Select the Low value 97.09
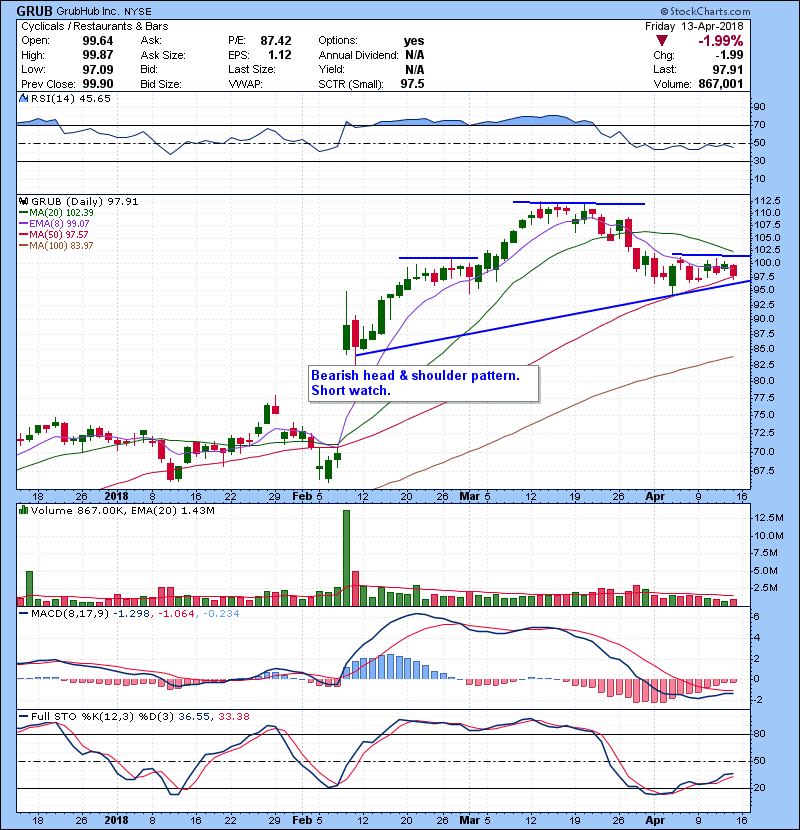The image size is (800, 830). click(98, 69)
